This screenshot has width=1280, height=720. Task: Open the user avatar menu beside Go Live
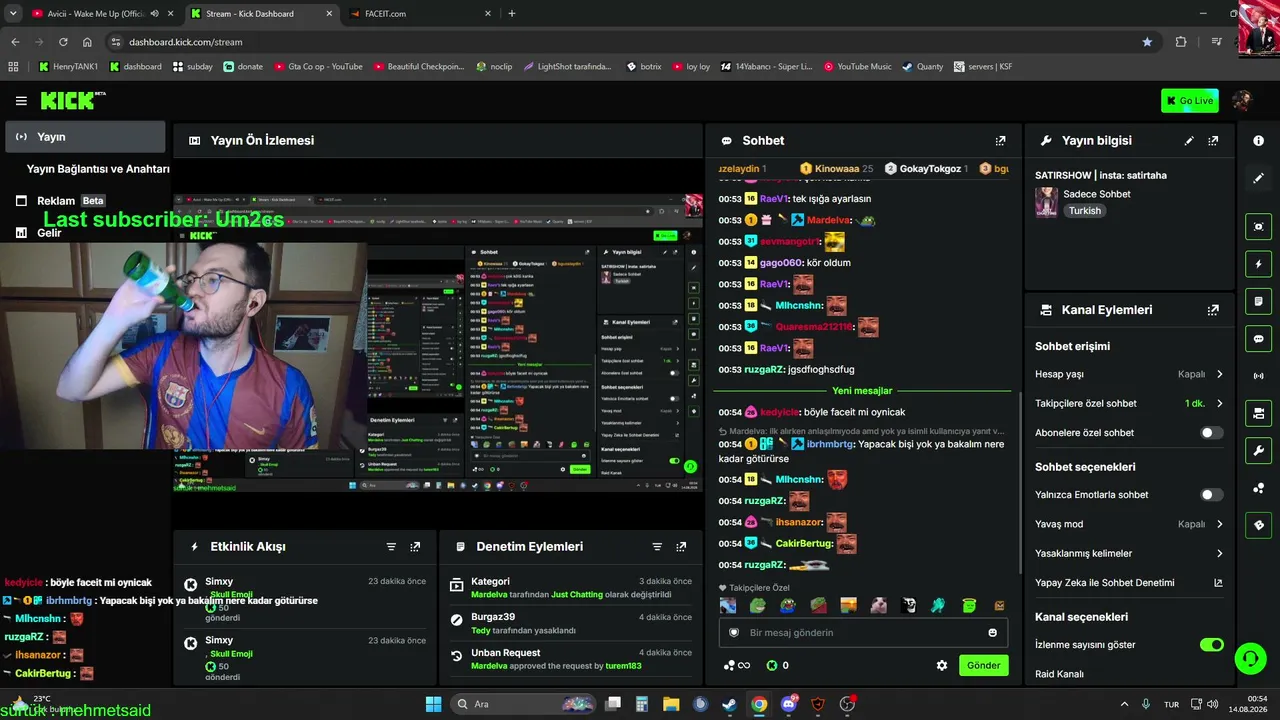[1242, 100]
